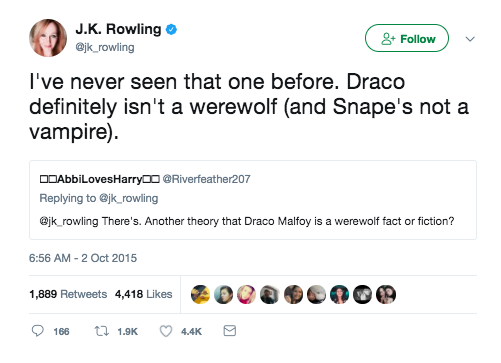Click the direct message envelope icon

click(229, 331)
